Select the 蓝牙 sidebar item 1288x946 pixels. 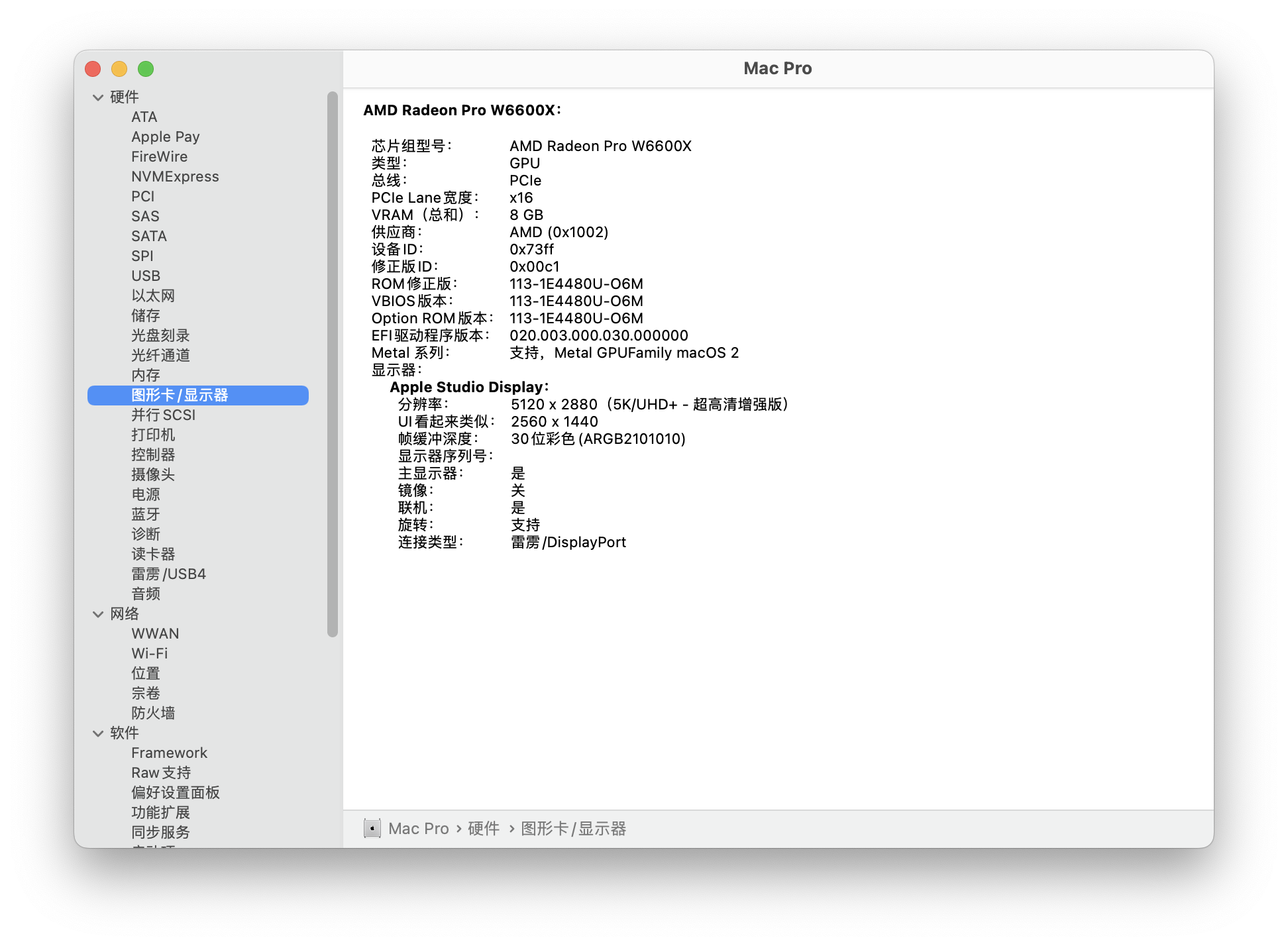(146, 515)
